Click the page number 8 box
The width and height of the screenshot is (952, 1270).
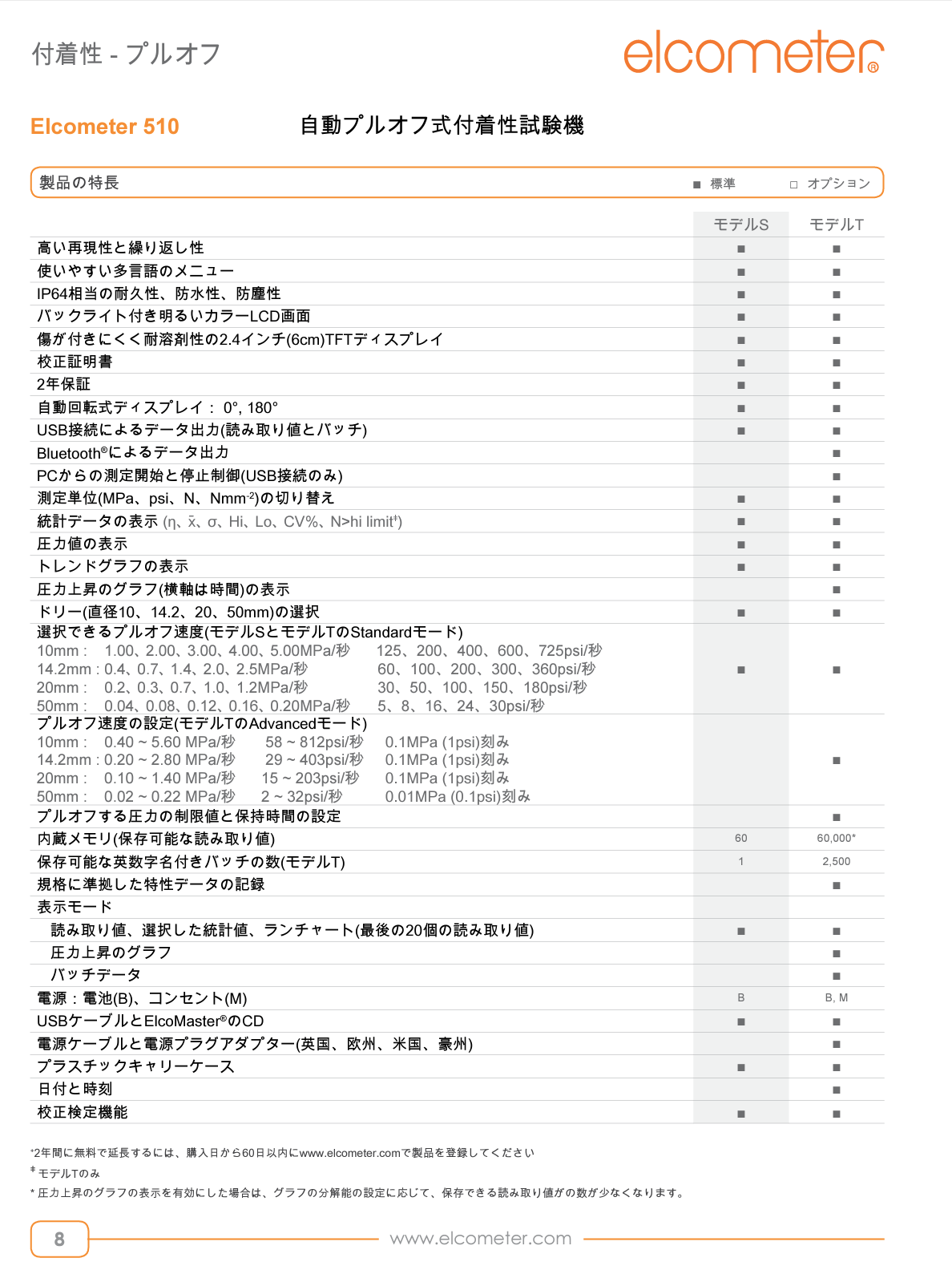click(x=59, y=1239)
